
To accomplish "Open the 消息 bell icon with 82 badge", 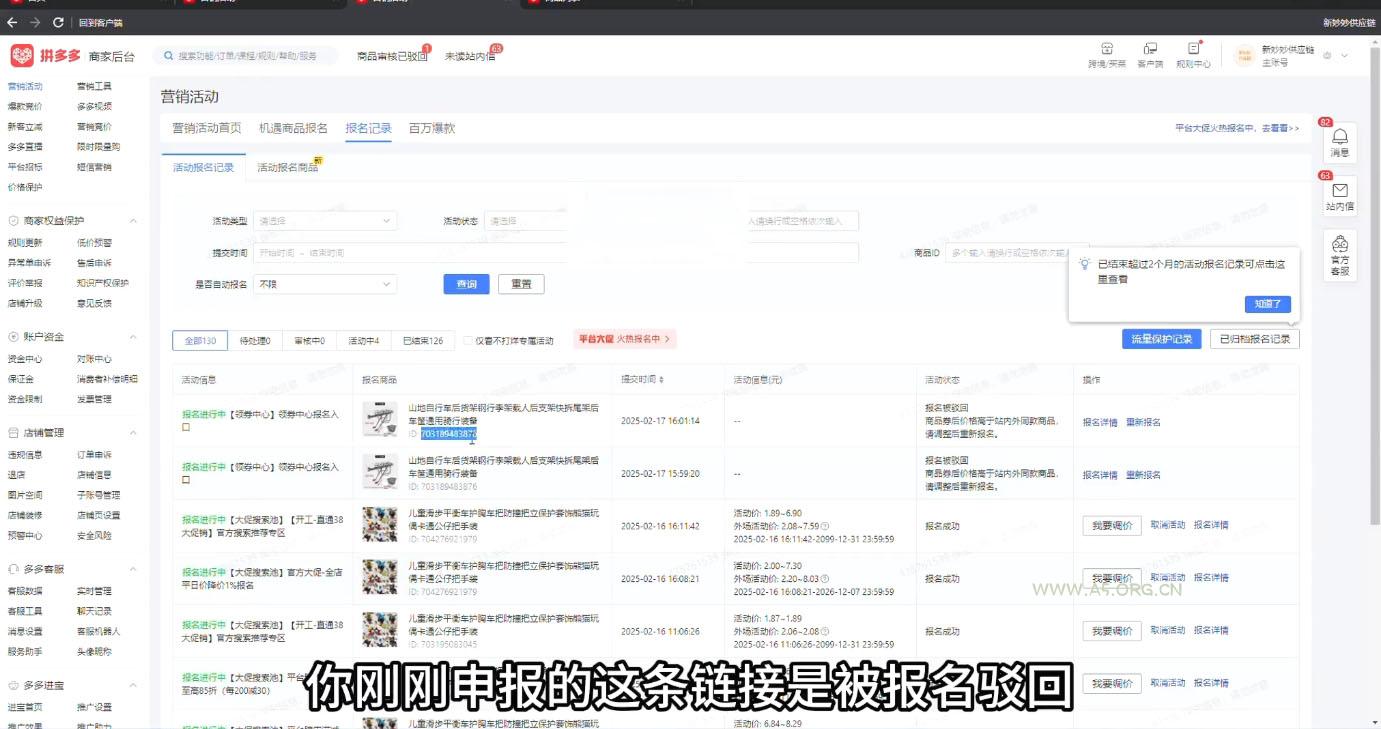I will [x=1340, y=143].
